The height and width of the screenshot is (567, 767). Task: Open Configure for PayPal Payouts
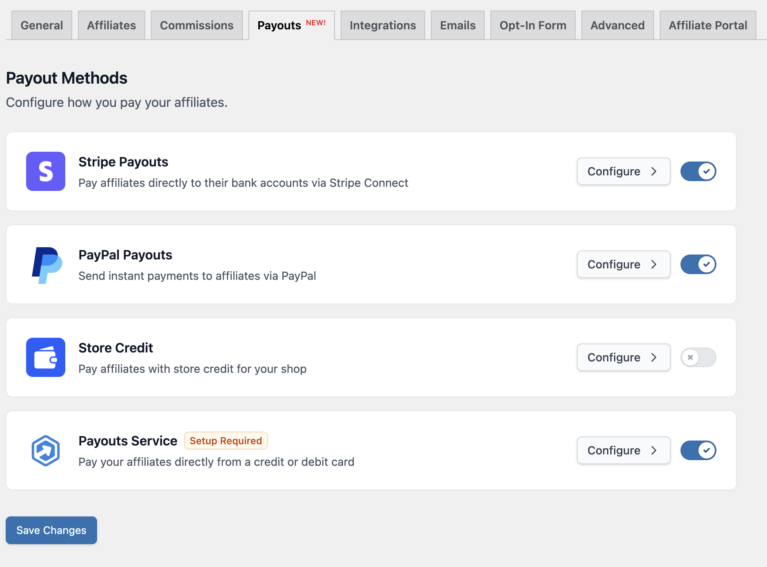click(x=623, y=264)
